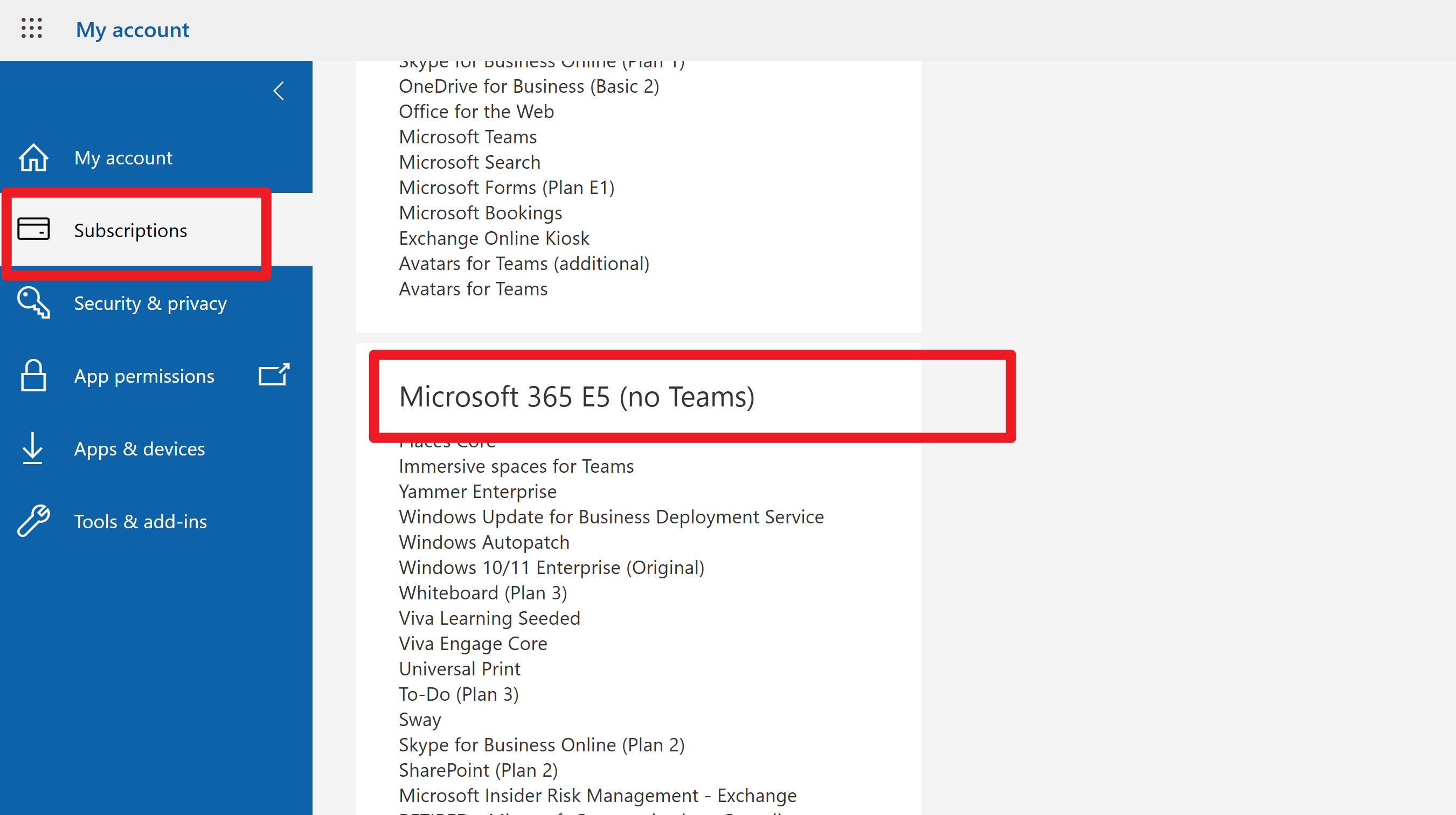The width and height of the screenshot is (1456, 815).
Task: Click the wrench icon for Tools & add-ins
Action: (x=33, y=521)
